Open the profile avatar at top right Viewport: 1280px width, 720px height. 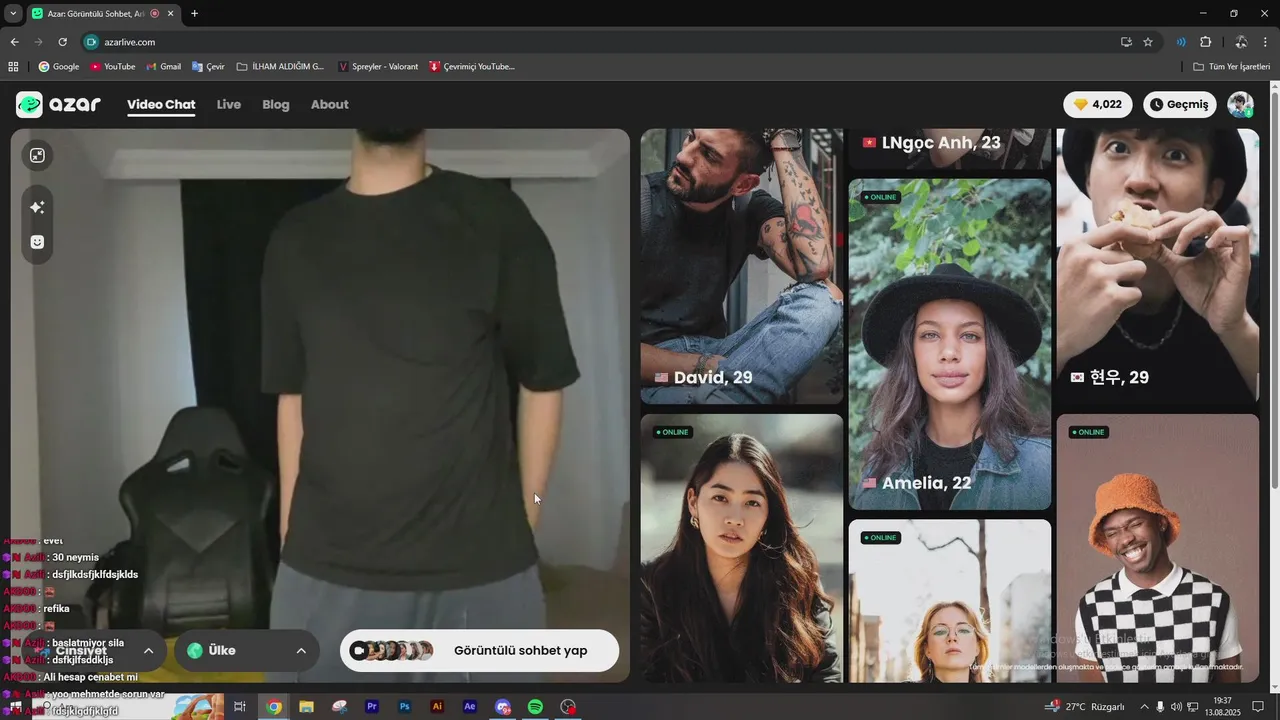point(1240,104)
